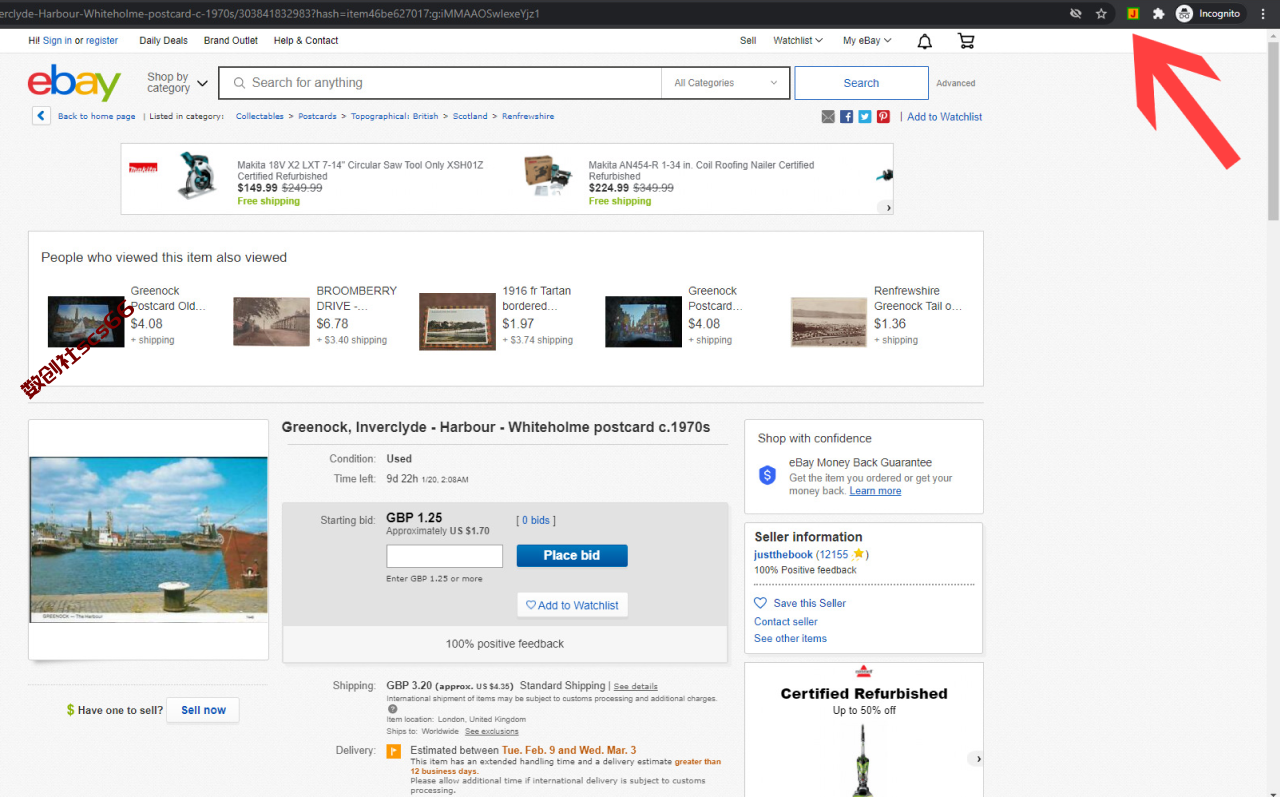Open the green J browser extension
1280x800 pixels.
pyautogui.click(x=1133, y=14)
